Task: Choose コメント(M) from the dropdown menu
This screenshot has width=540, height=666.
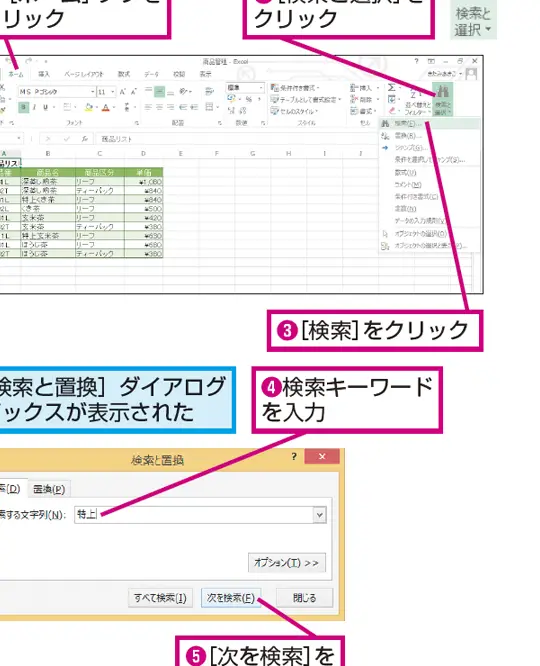Action: tap(429, 184)
